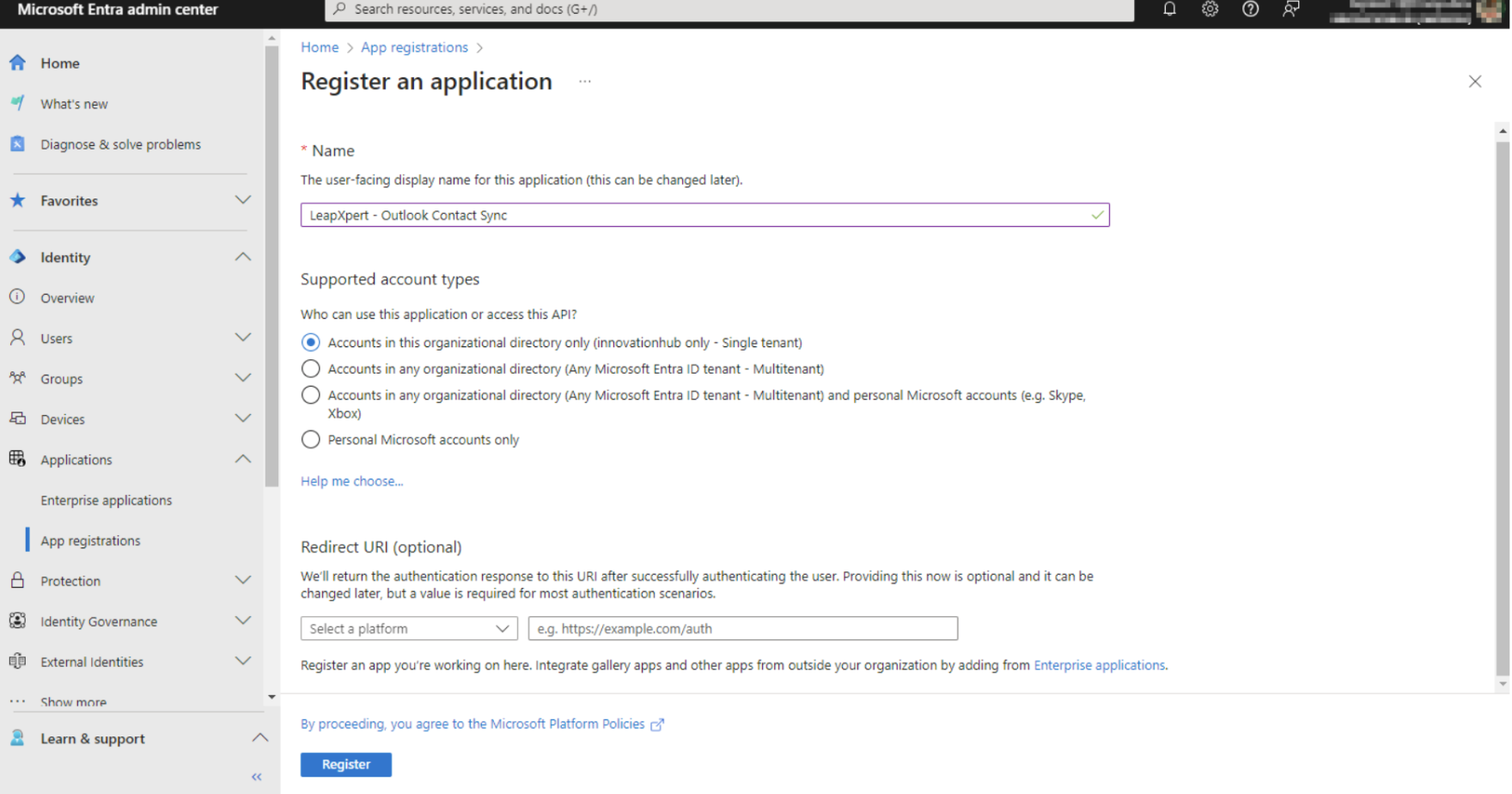Open What's new menu item
Image resolution: width=1512 pixels, height=794 pixels.
(74, 104)
